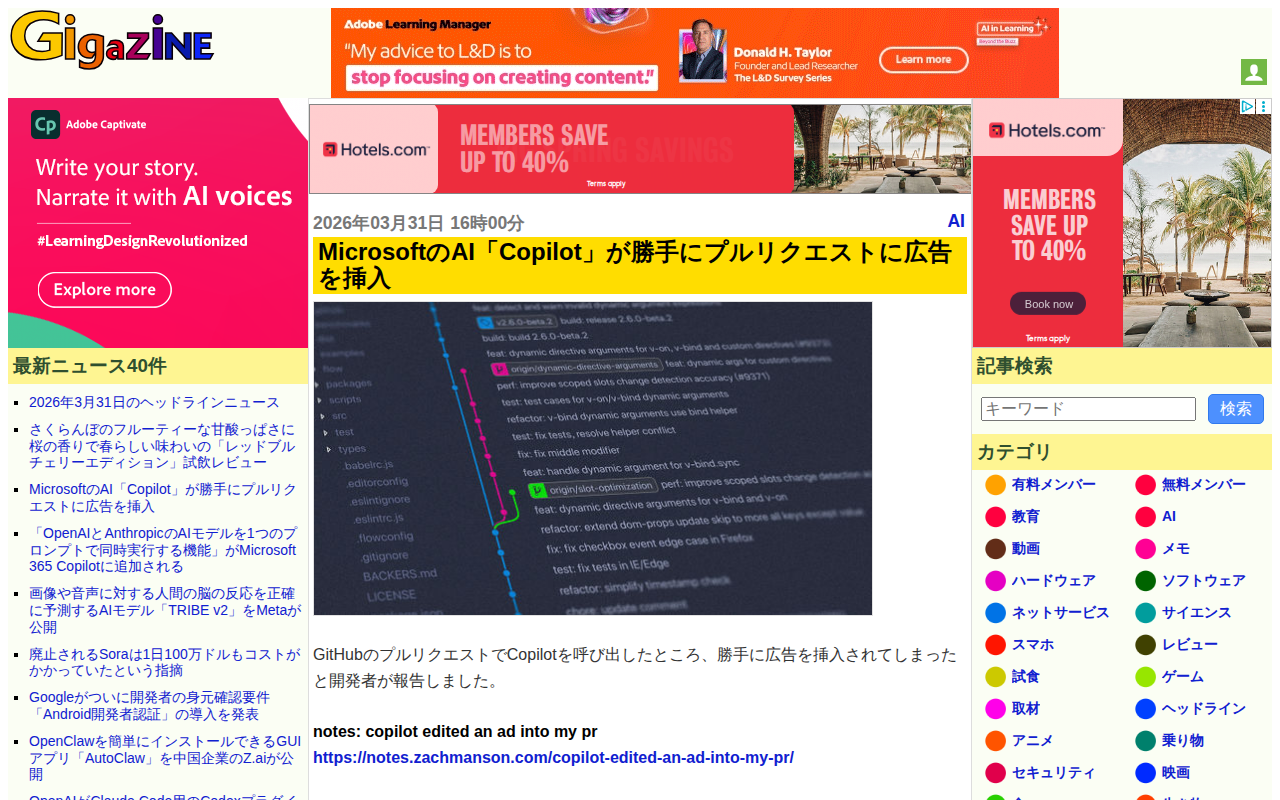This screenshot has width=1280, height=800.
Task: Click the red スマホ category dot
Action: pos(995,645)
